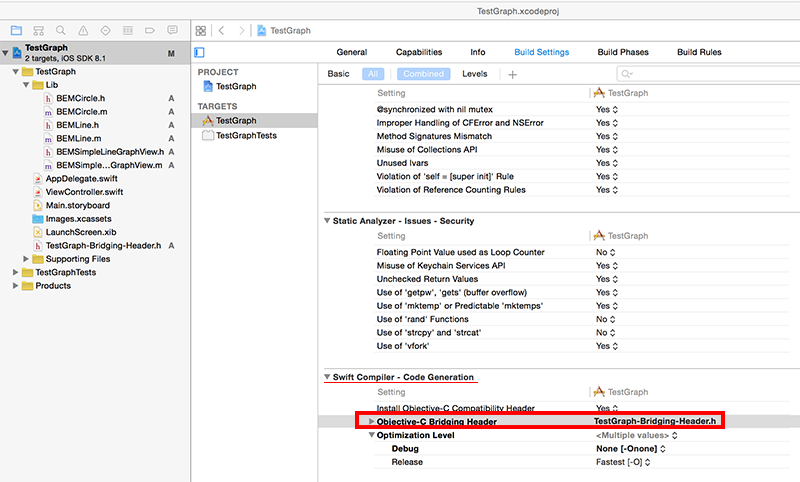This screenshot has height=482, width=800.
Task: Collapse the Lib folder triangle
Action: click(x=26, y=85)
